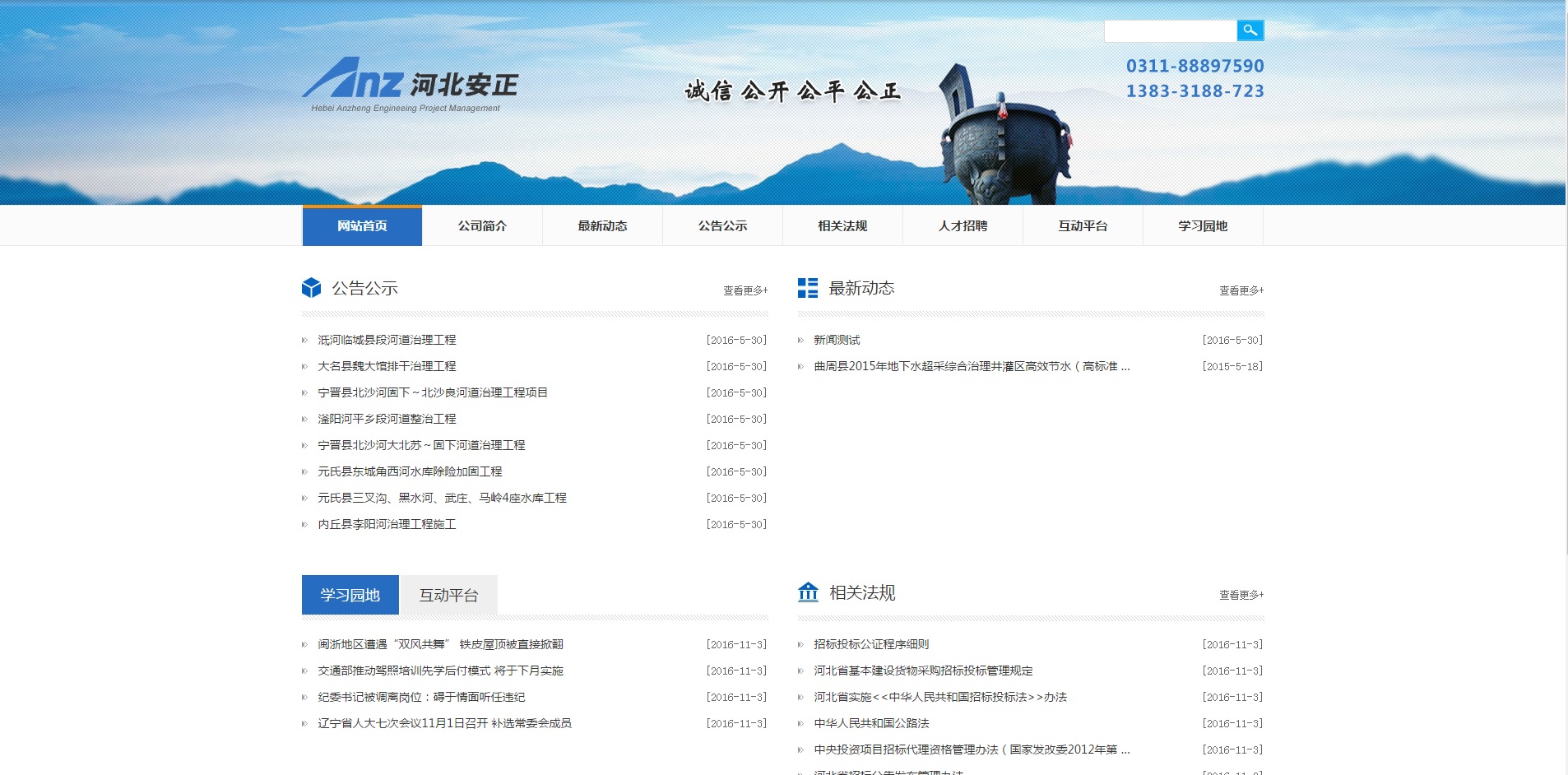This screenshot has width=1568, height=775.
Task: Click inside the search input field
Action: [1171, 30]
